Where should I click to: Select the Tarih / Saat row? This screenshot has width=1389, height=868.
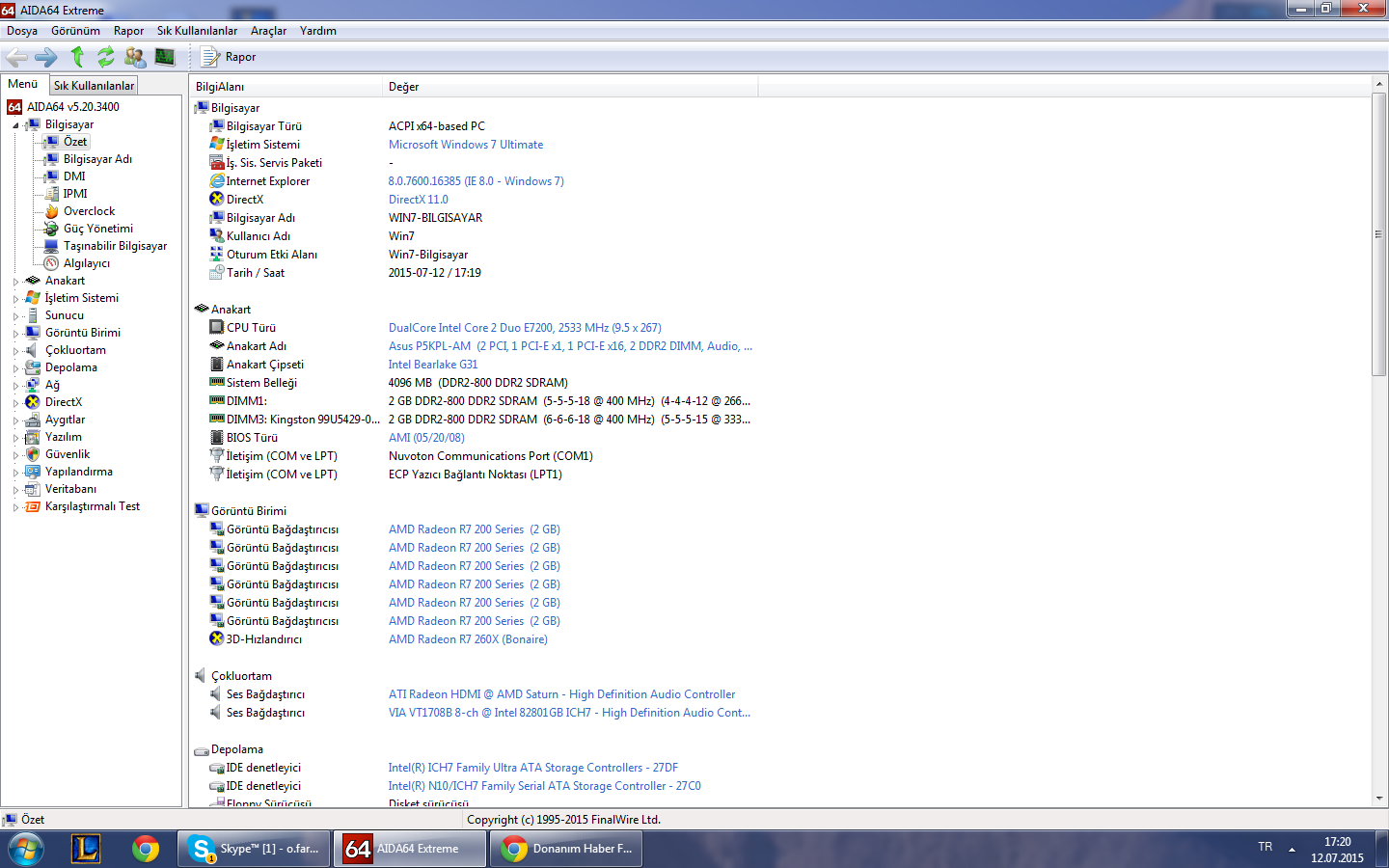point(482,273)
